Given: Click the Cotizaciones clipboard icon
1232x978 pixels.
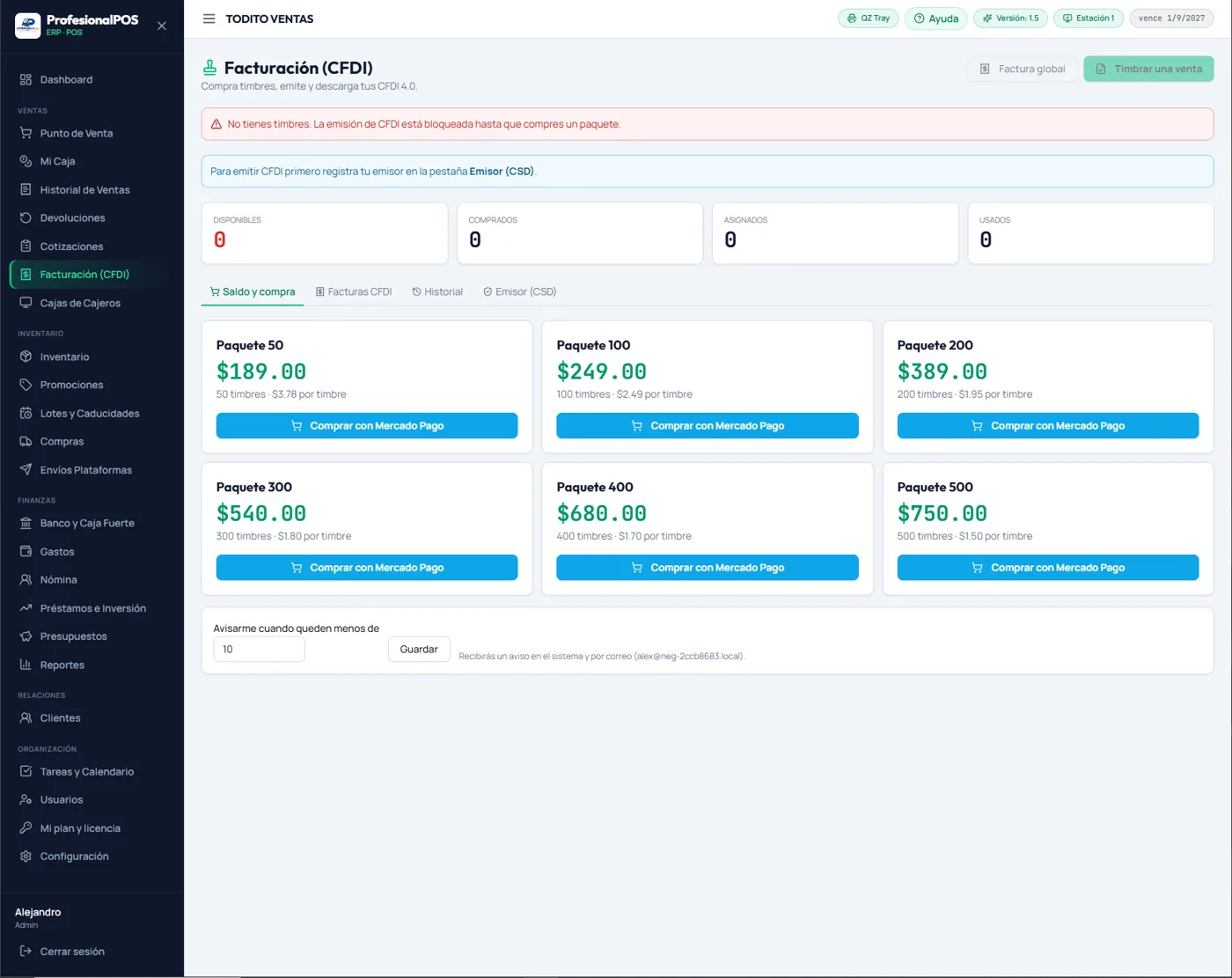Looking at the screenshot, I should tap(26, 246).
